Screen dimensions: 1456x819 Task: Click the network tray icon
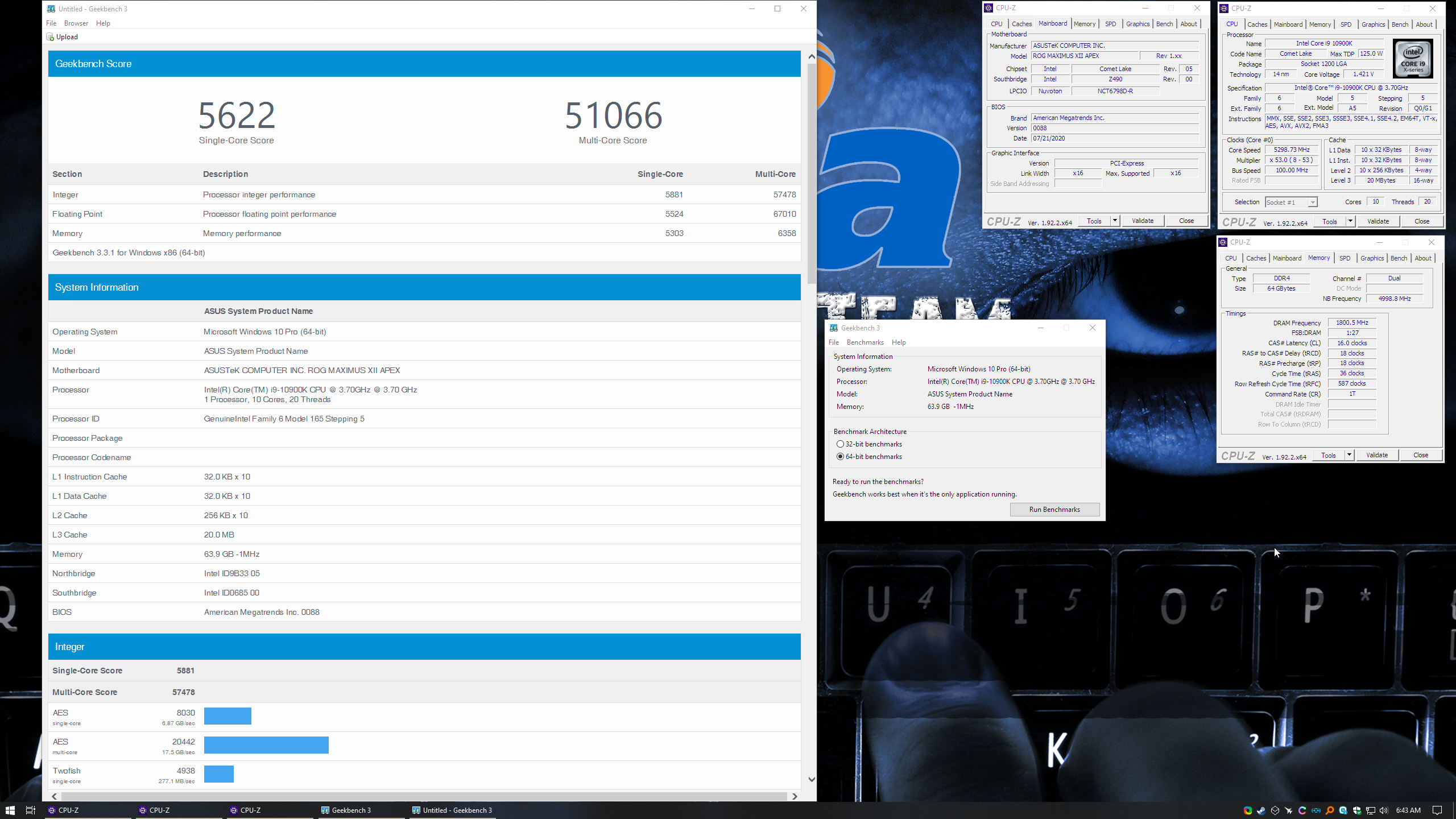pyautogui.click(x=1371, y=810)
